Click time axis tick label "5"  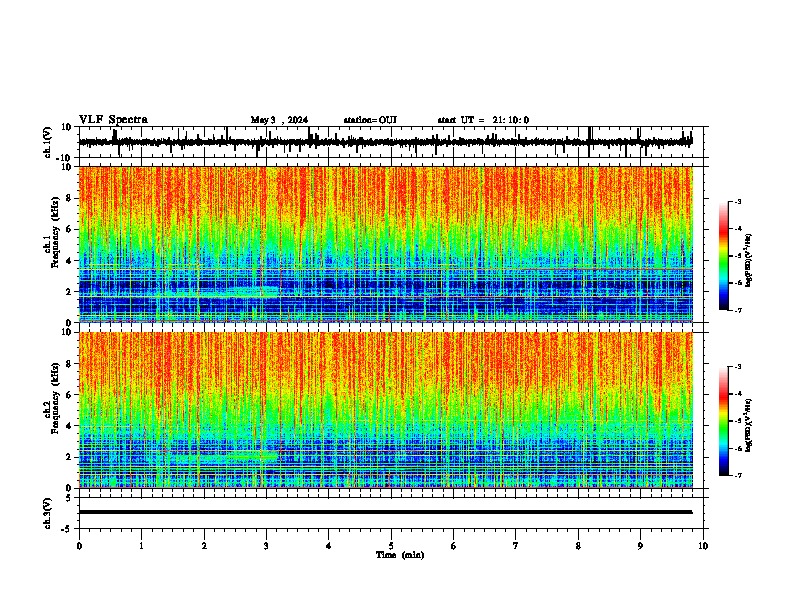pyautogui.click(x=391, y=546)
